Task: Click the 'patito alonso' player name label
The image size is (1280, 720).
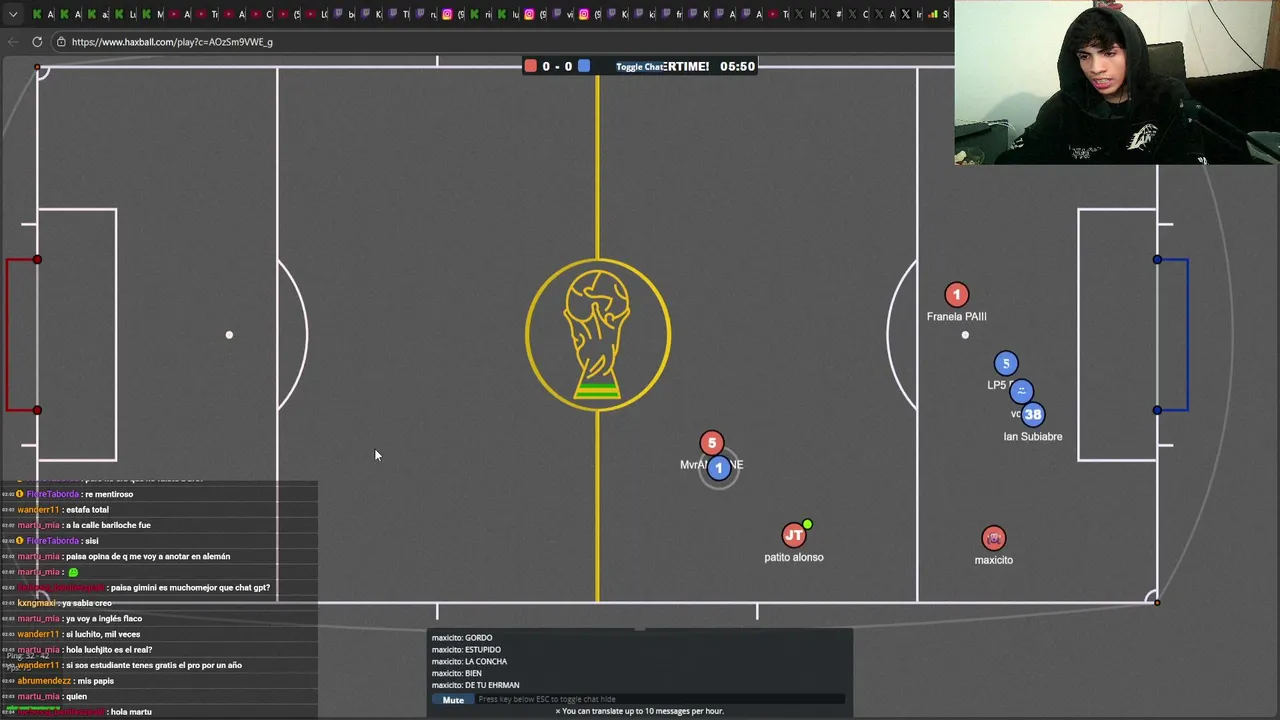Action: click(x=794, y=557)
